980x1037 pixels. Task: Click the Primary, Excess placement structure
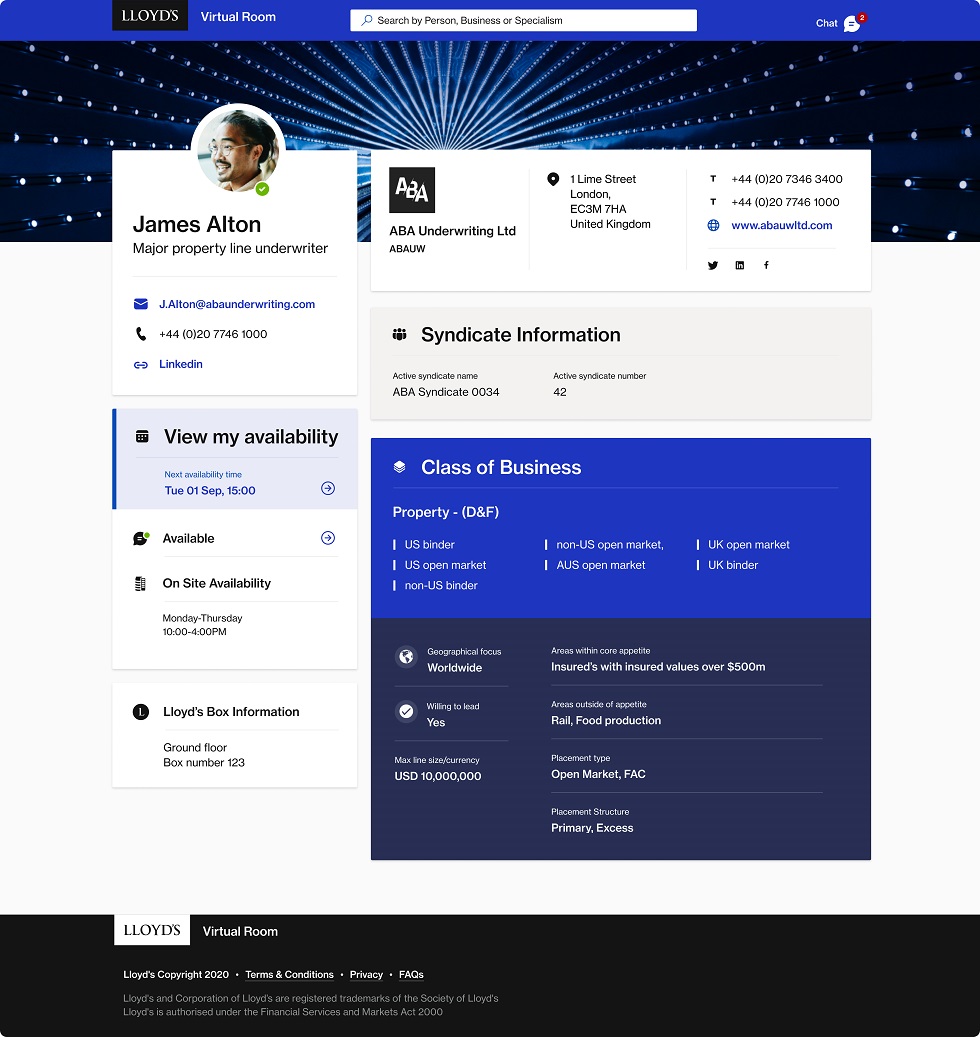(592, 828)
